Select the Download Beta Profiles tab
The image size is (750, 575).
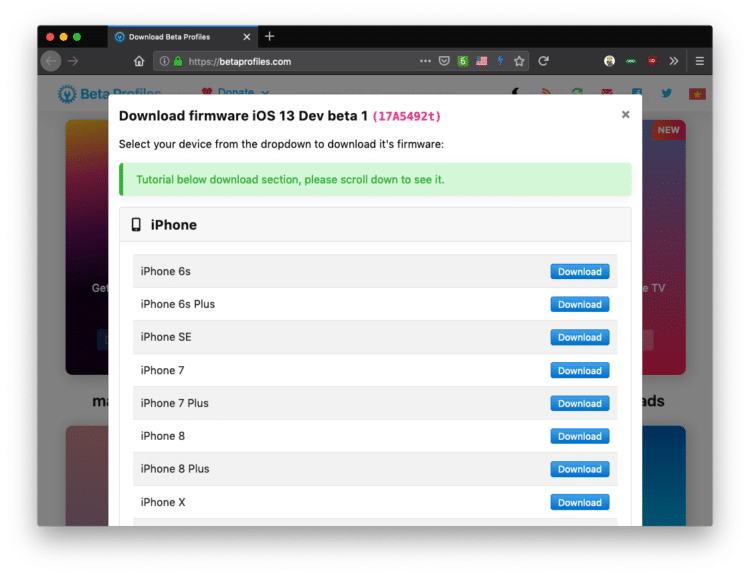(183, 37)
